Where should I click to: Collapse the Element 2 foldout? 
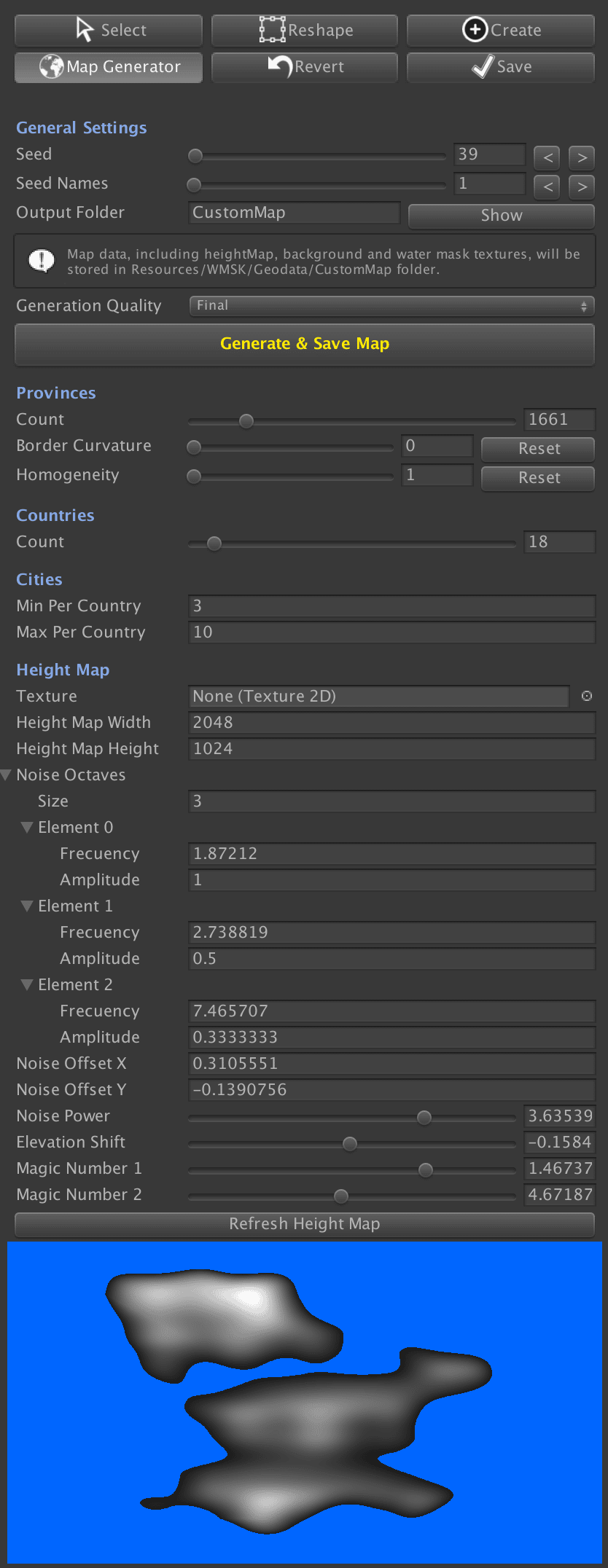[x=28, y=985]
